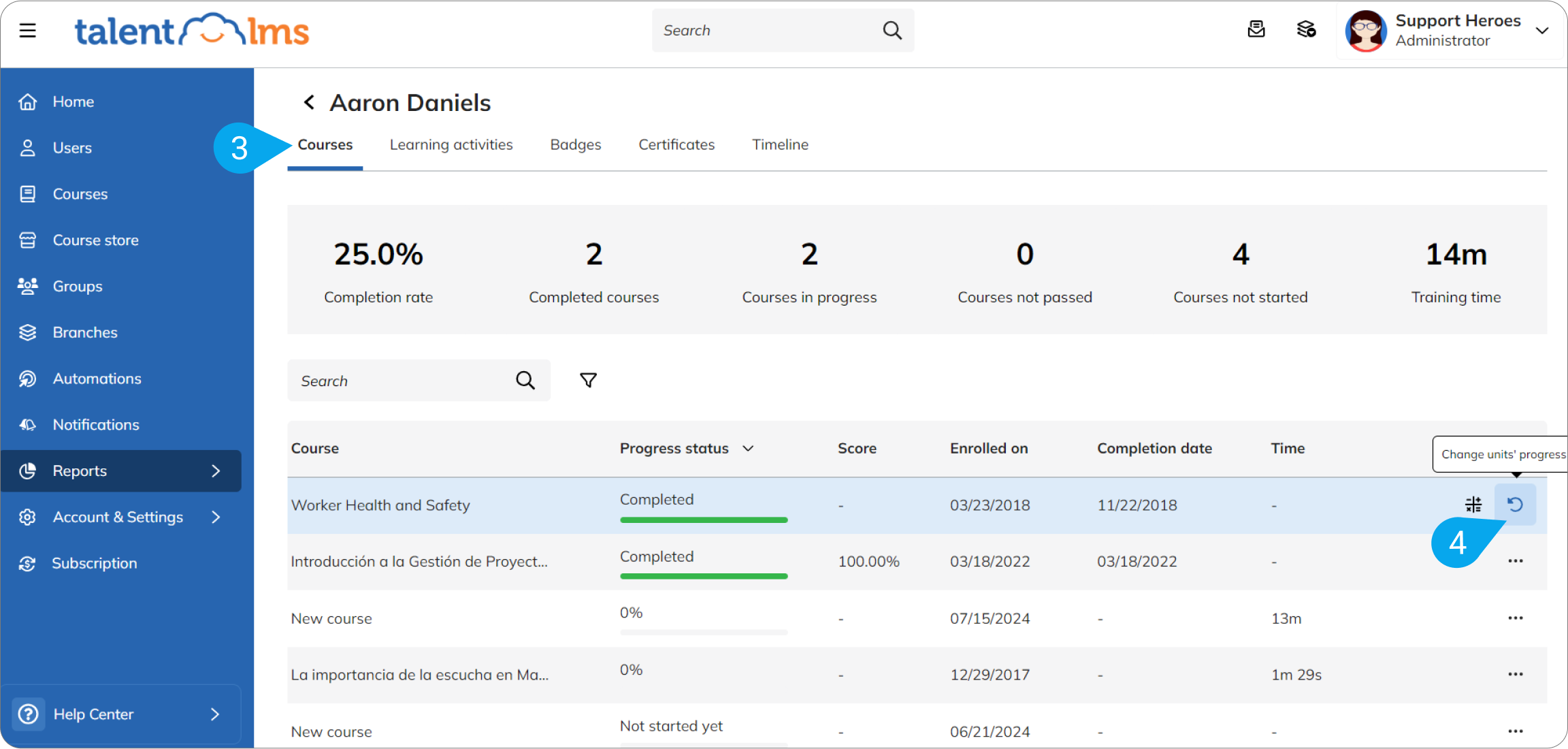Click the Help Center question mark icon

pos(28,714)
